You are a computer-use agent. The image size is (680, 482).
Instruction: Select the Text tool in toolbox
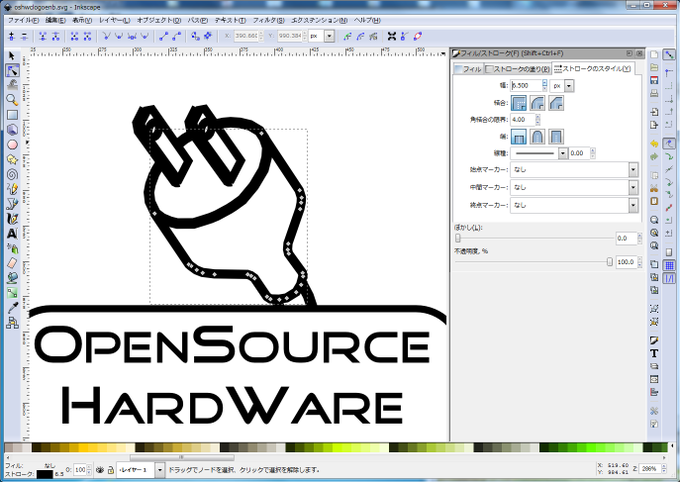[x=12, y=233]
